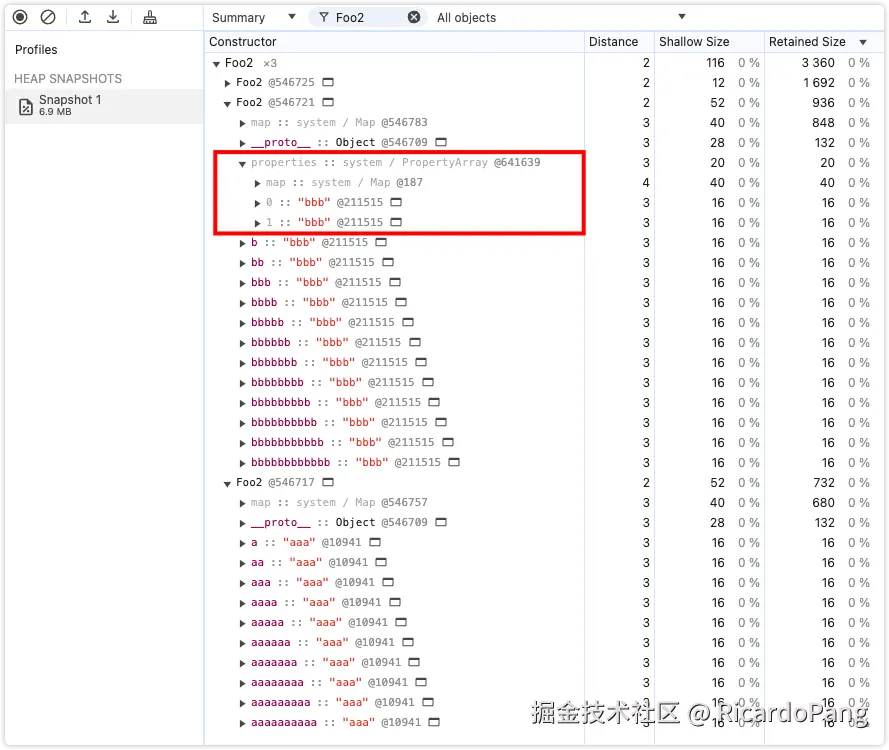Click window icon on bbbbbb :: "bbb" row
The width and height of the screenshot is (889, 750).
pyautogui.click(x=415, y=342)
